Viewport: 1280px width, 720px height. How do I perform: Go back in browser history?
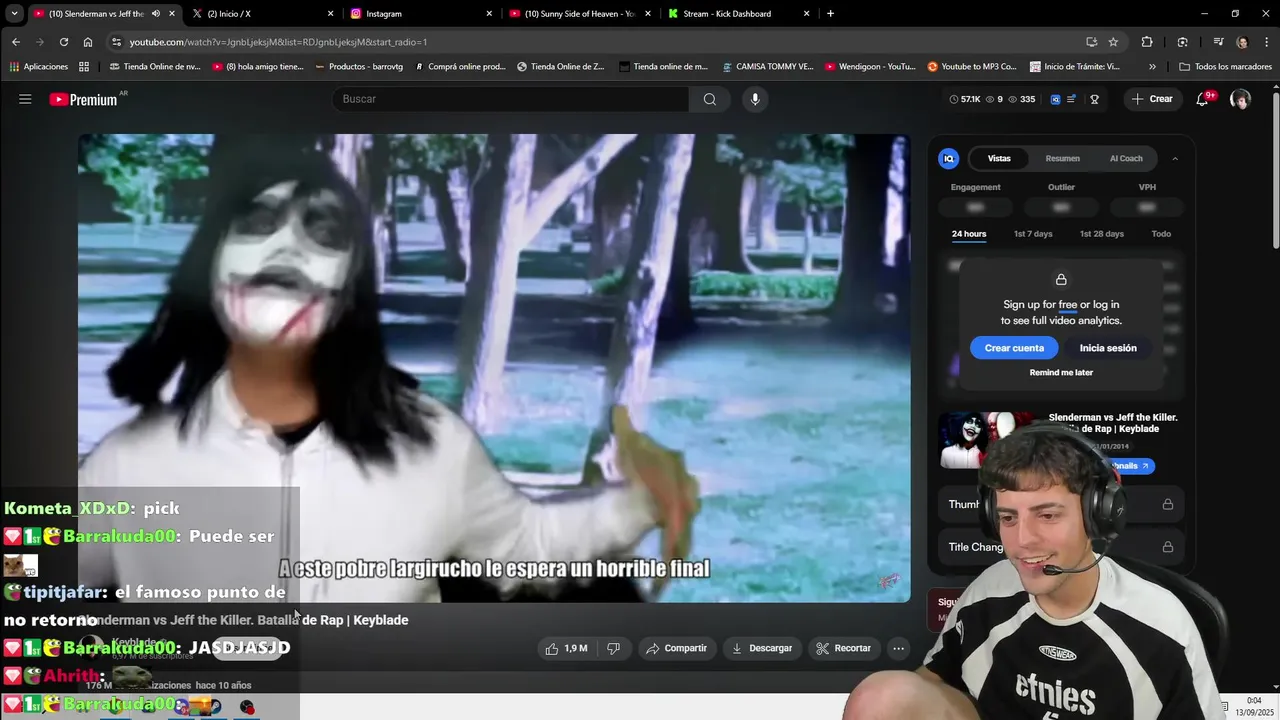pos(16,42)
